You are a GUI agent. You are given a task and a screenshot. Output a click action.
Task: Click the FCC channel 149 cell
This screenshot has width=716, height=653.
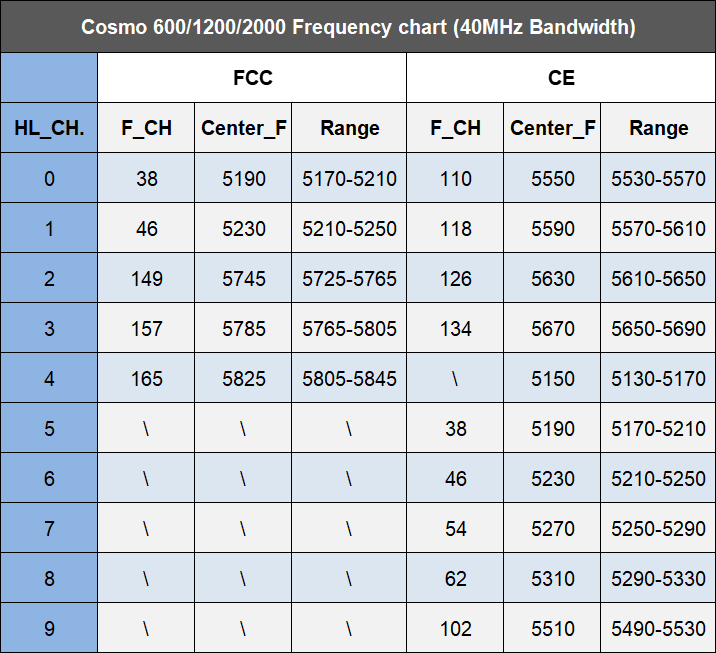146,278
